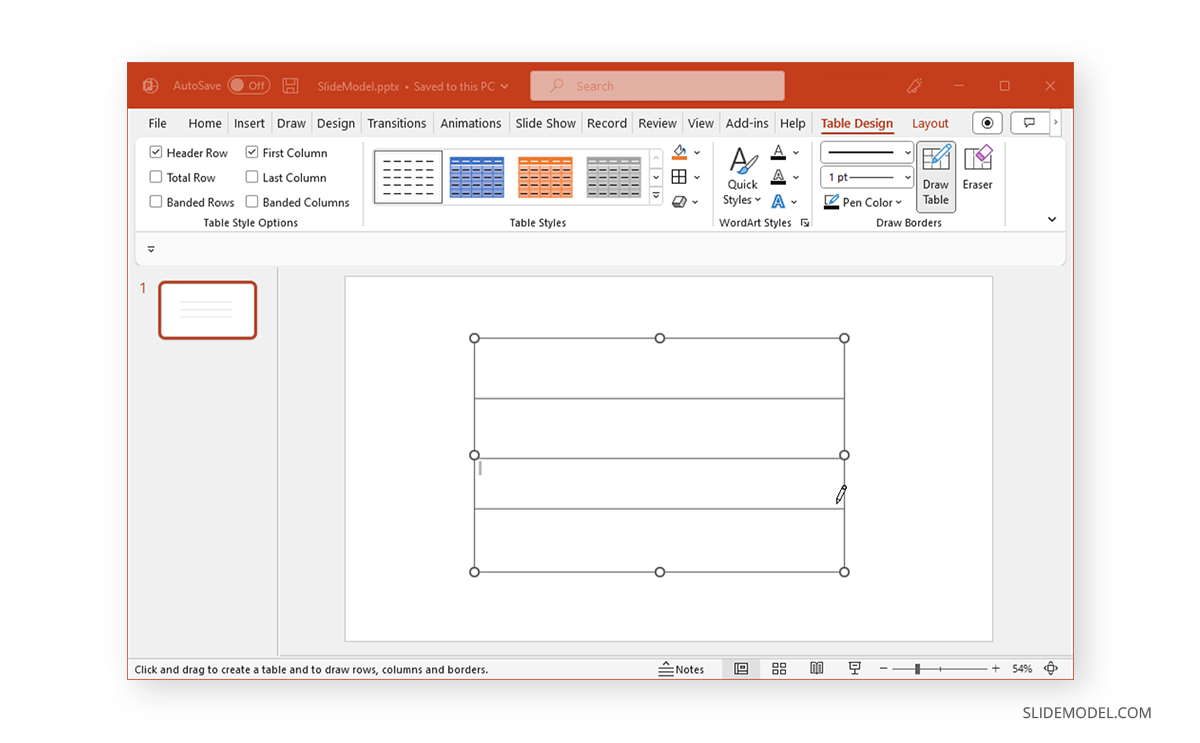Viewport: 1200px width, 743px height.
Task: Switch to the table Layout tab
Action: (x=930, y=123)
